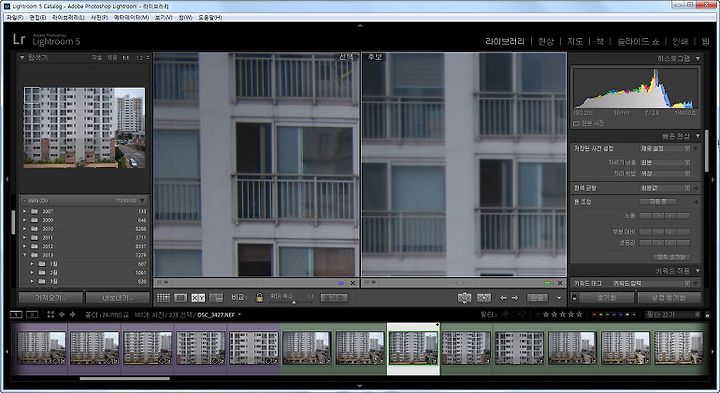The height and width of the screenshot is (393, 720).
Task: Hide the top module panel arrow
Action: tap(360, 26)
